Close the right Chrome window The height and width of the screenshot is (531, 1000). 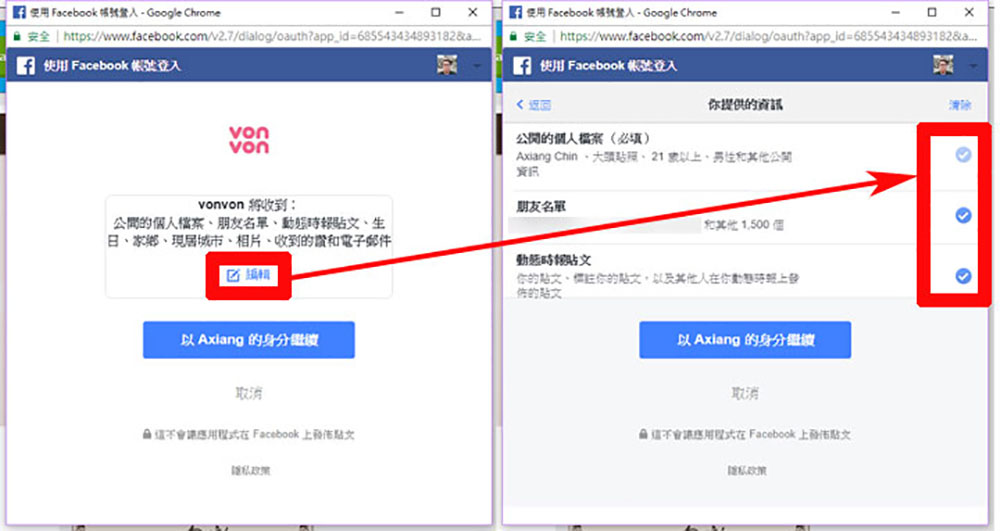coord(969,12)
